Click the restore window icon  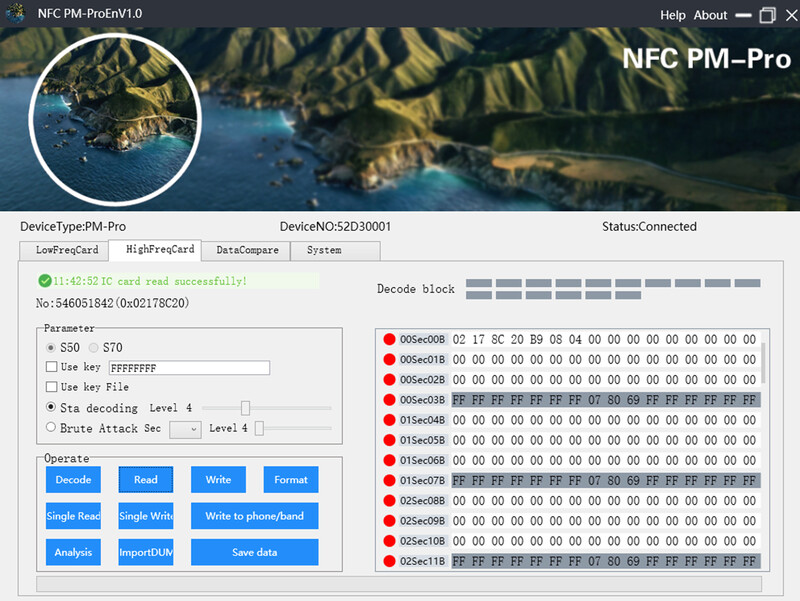pyautogui.click(x=768, y=15)
